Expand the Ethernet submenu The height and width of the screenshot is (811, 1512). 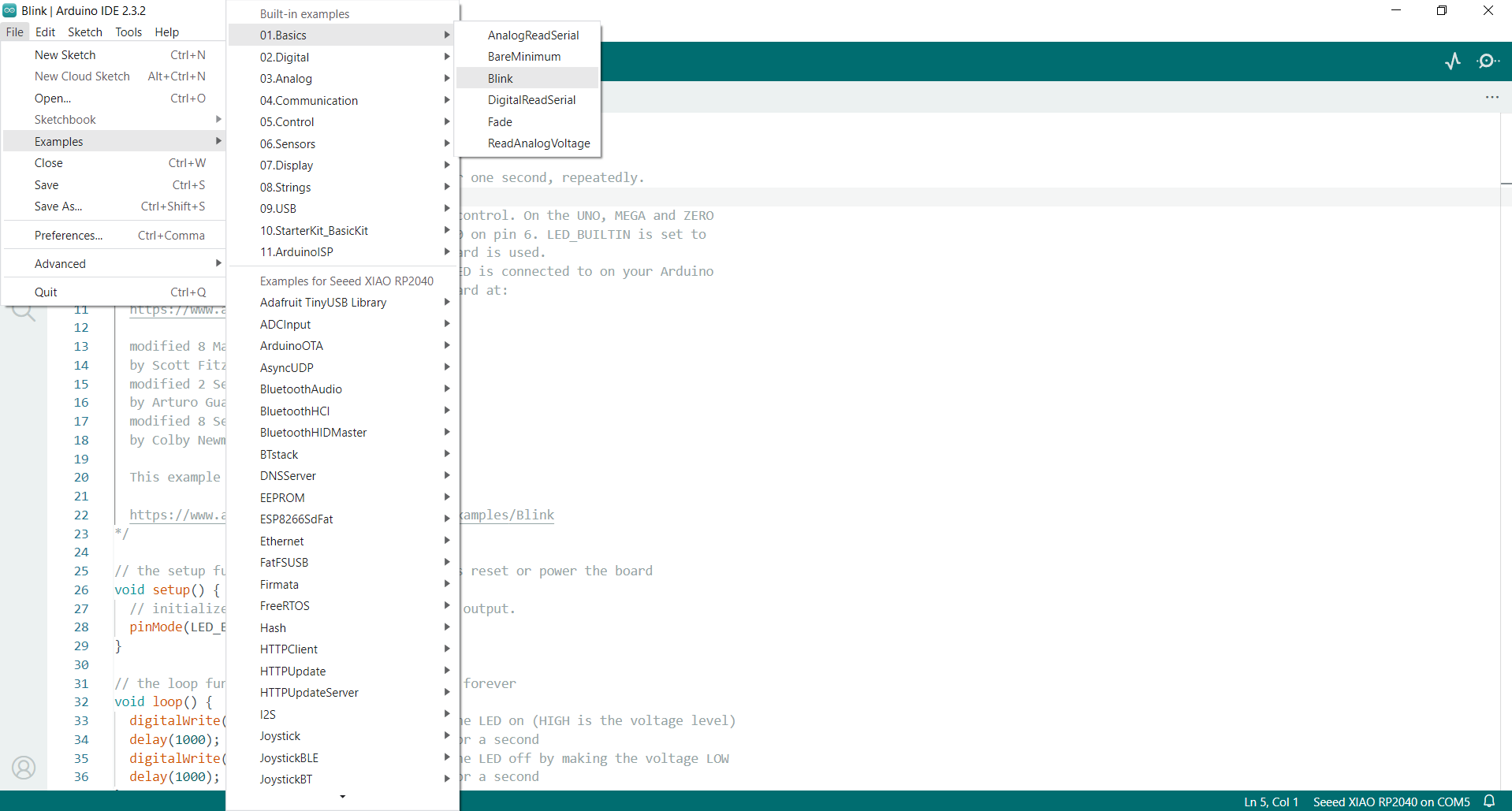pos(343,541)
